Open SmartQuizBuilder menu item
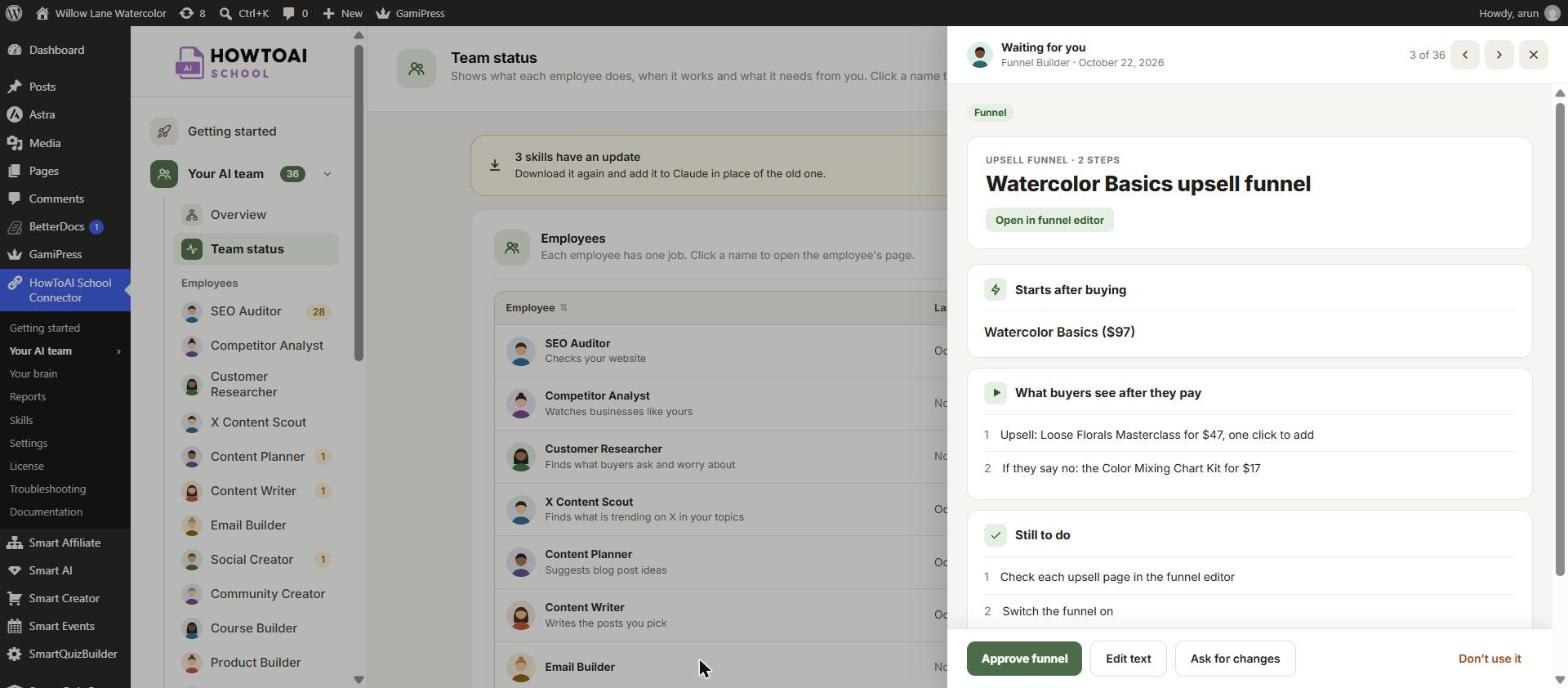This screenshot has width=1568, height=688. [72, 654]
